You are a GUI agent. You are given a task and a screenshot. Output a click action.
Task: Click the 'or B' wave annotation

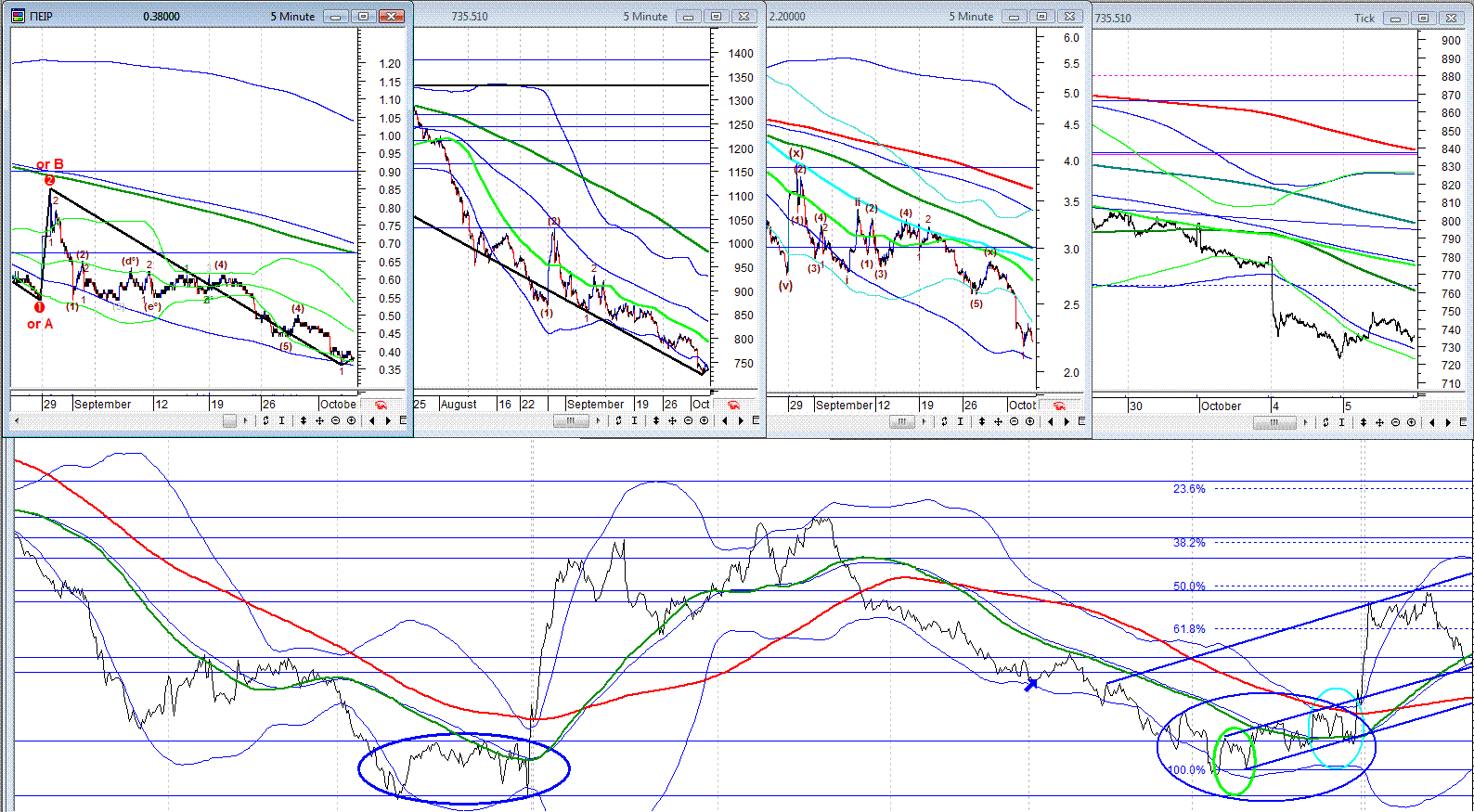click(x=50, y=164)
